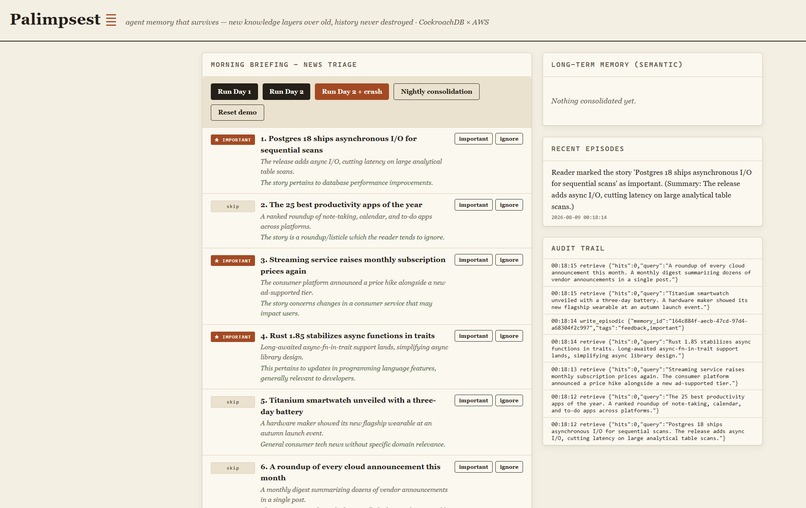Click the skip badge on Titanium smartwatch story
The height and width of the screenshot is (508, 806).
point(233,402)
